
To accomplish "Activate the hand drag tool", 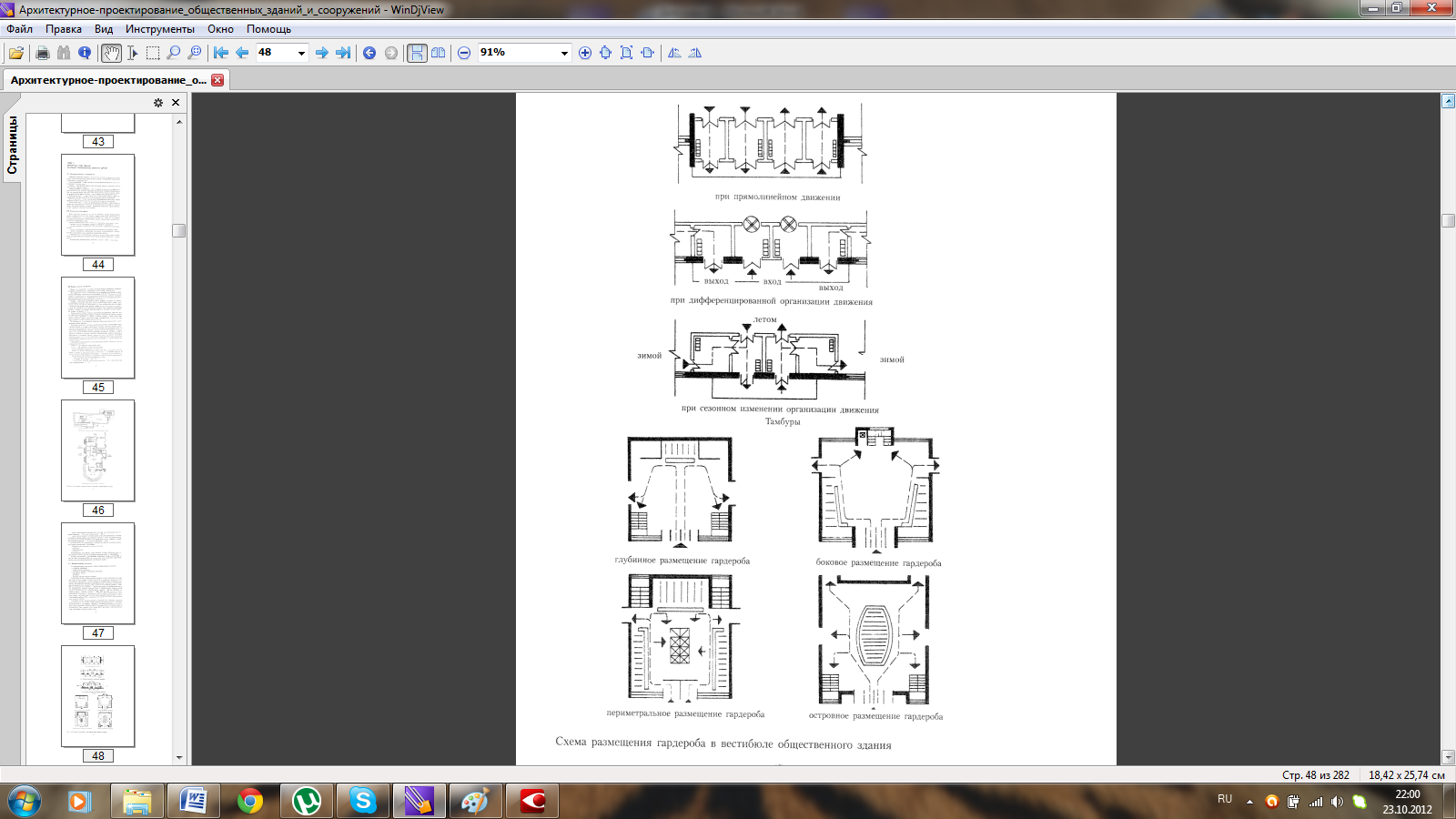I will click(x=111, y=53).
